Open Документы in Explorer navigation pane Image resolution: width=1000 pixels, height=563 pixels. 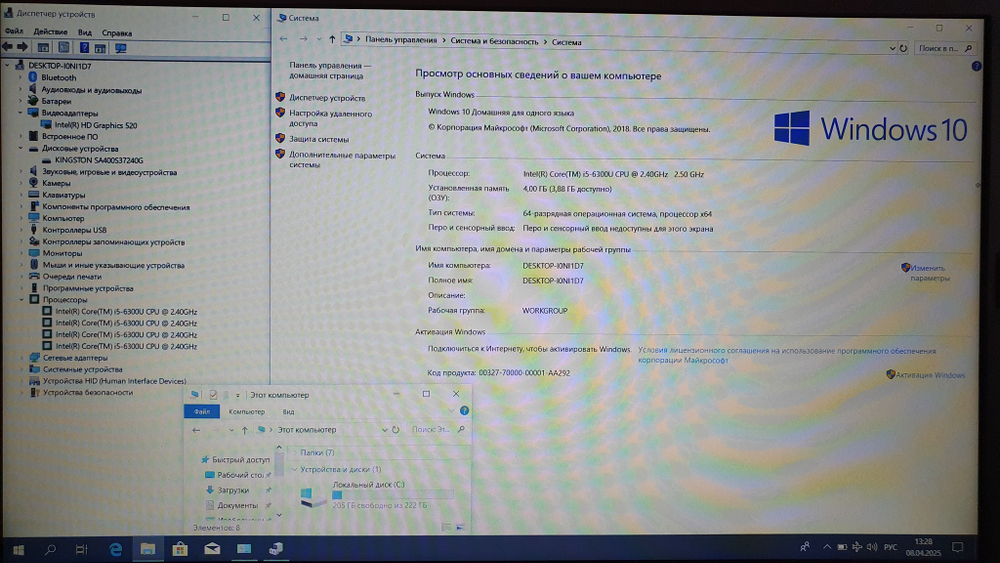pos(237,506)
